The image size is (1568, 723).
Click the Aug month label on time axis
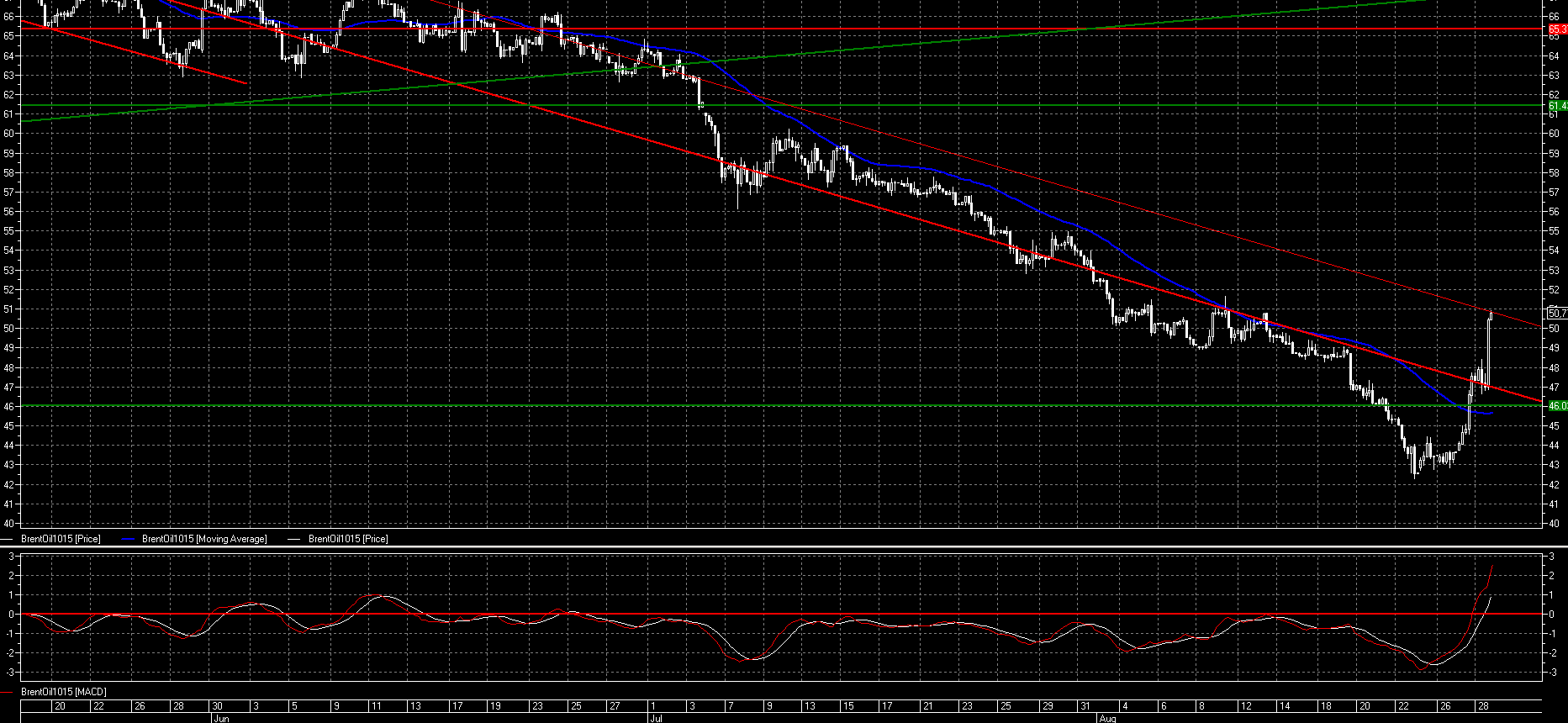1107,718
